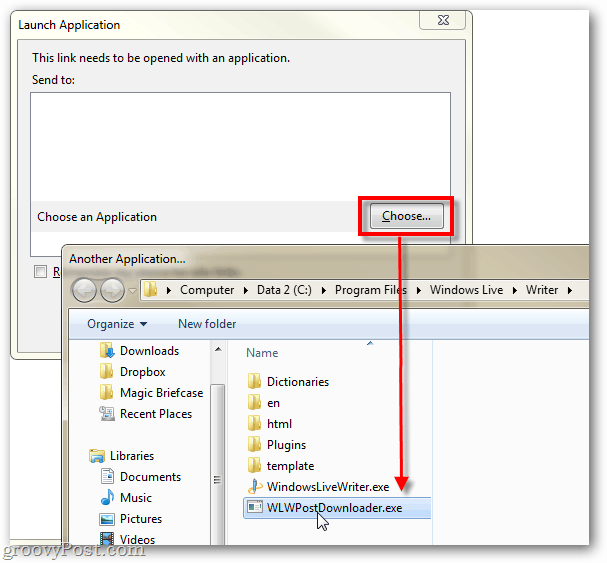Click New folder in toolbar
607x563 pixels.
207,324
